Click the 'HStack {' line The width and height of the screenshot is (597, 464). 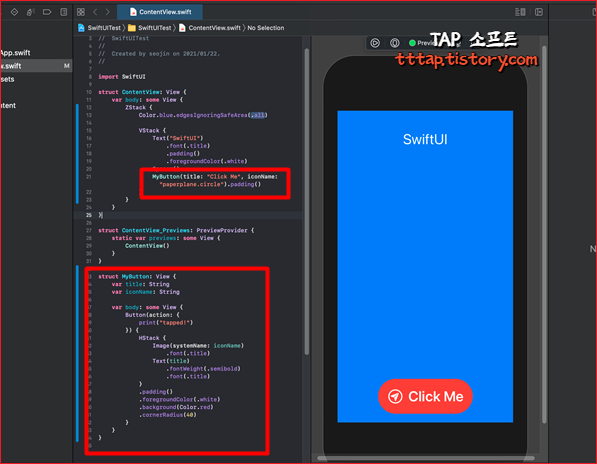(x=152, y=338)
